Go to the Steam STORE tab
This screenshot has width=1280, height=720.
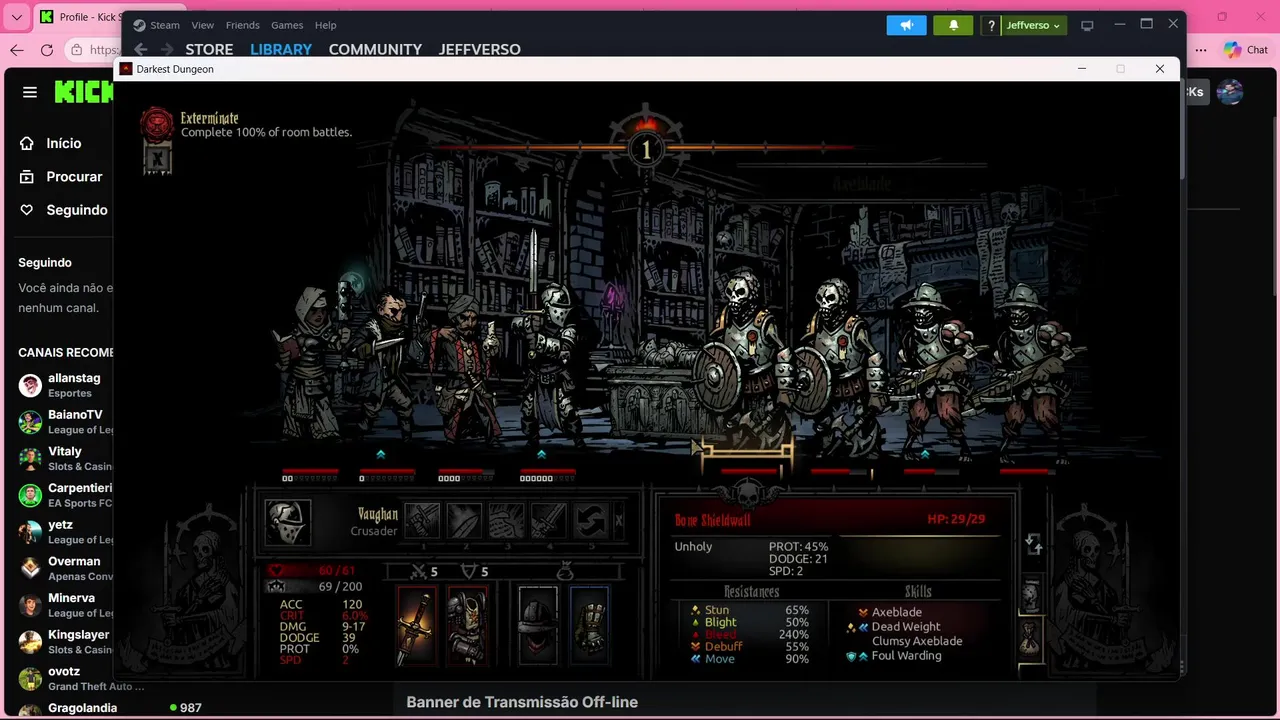[209, 49]
